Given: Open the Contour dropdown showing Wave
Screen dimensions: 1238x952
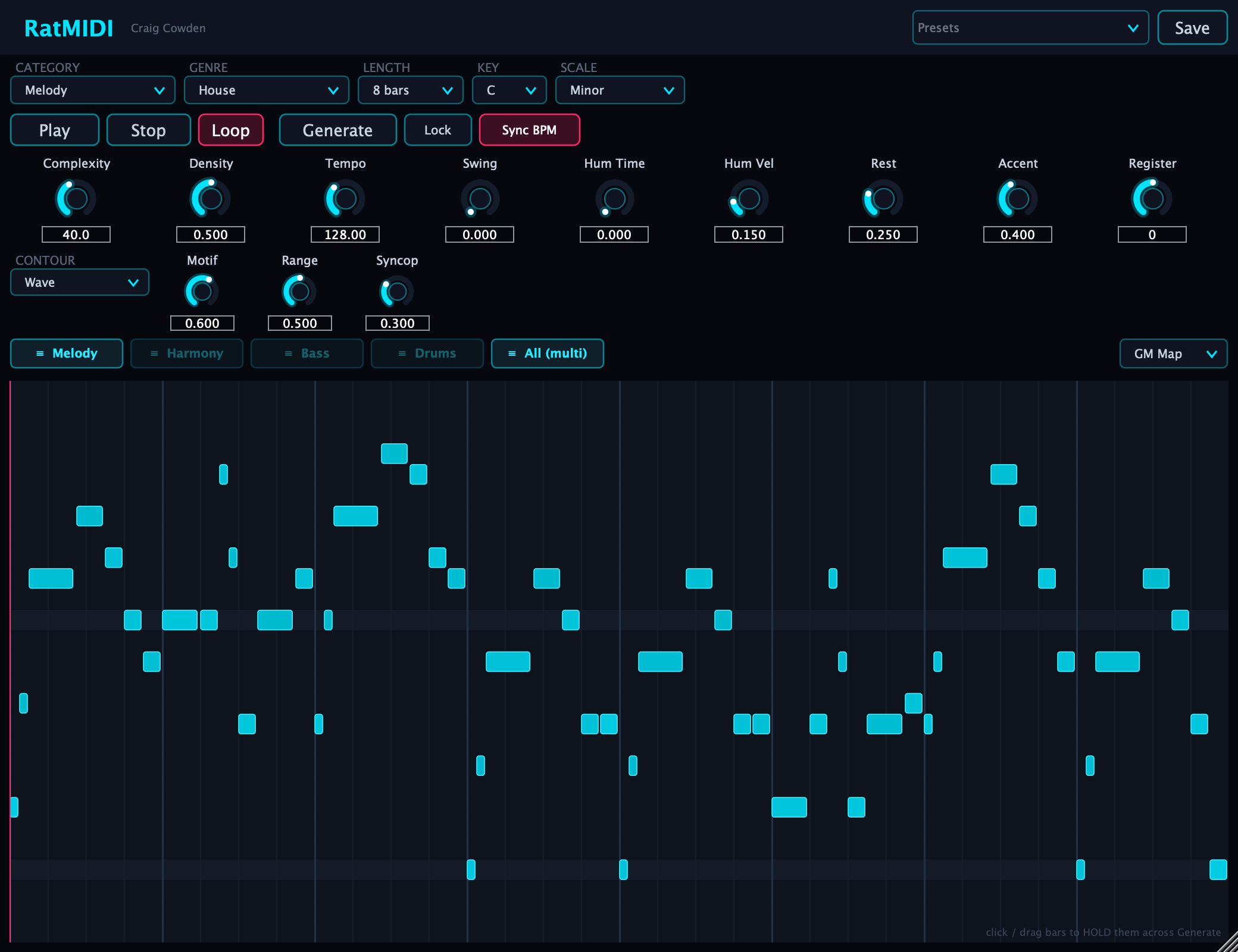Looking at the screenshot, I should point(80,282).
